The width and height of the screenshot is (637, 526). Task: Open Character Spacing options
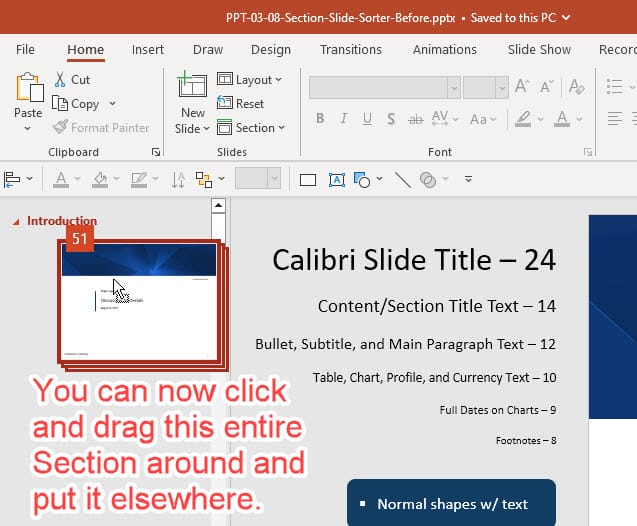click(x=444, y=119)
